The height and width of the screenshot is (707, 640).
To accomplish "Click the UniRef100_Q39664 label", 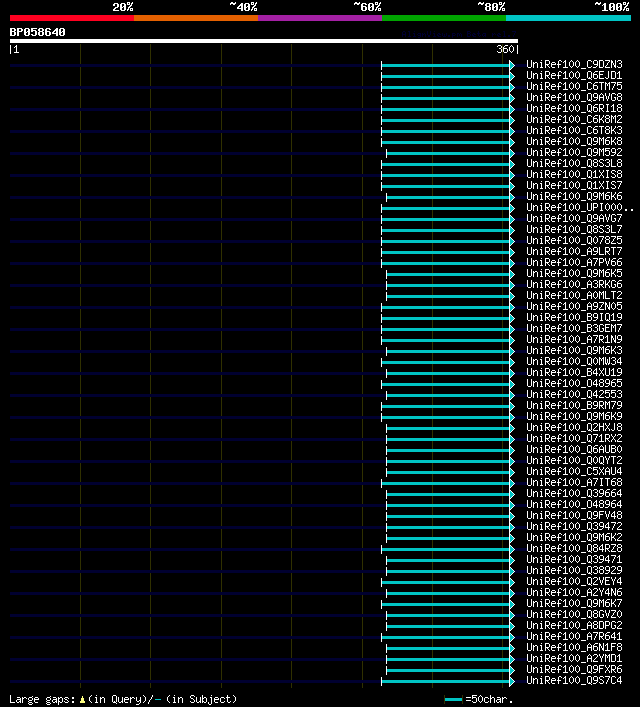I will (x=574, y=493).
